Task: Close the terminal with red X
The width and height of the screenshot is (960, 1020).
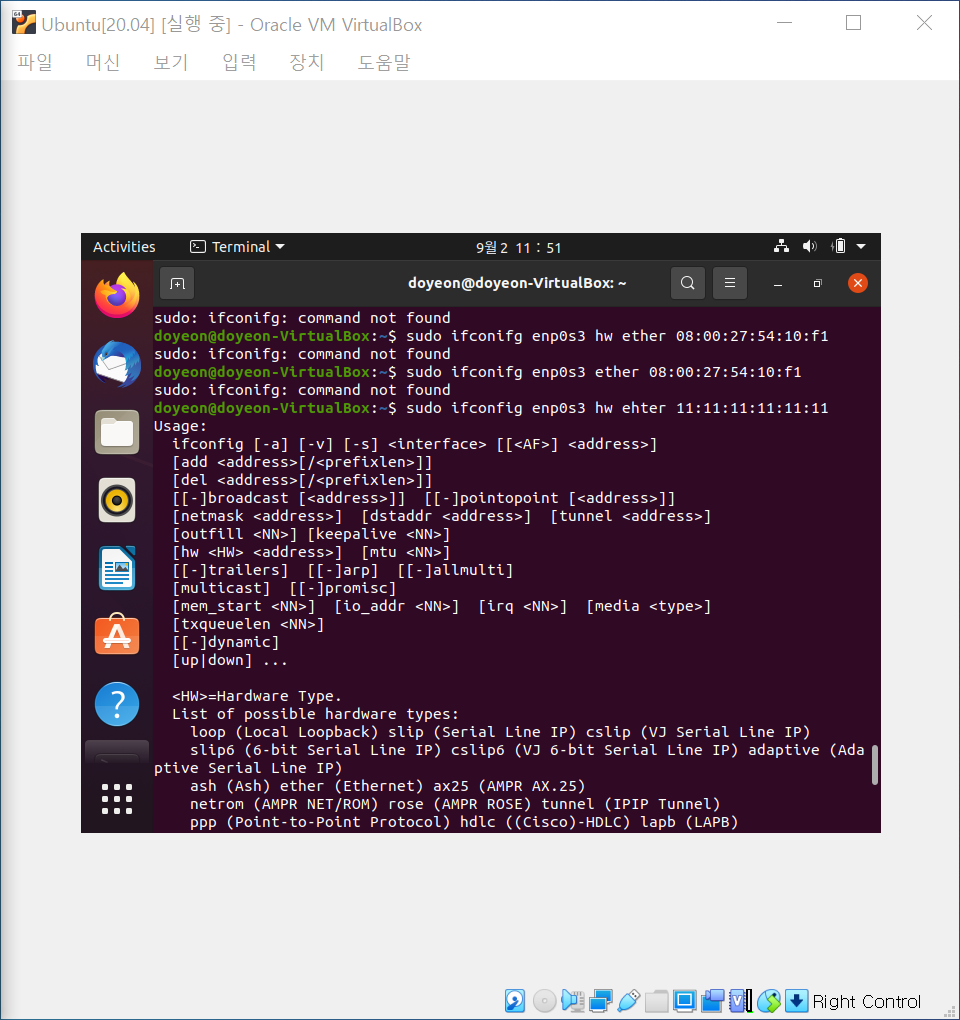Action: coord(858,283)
